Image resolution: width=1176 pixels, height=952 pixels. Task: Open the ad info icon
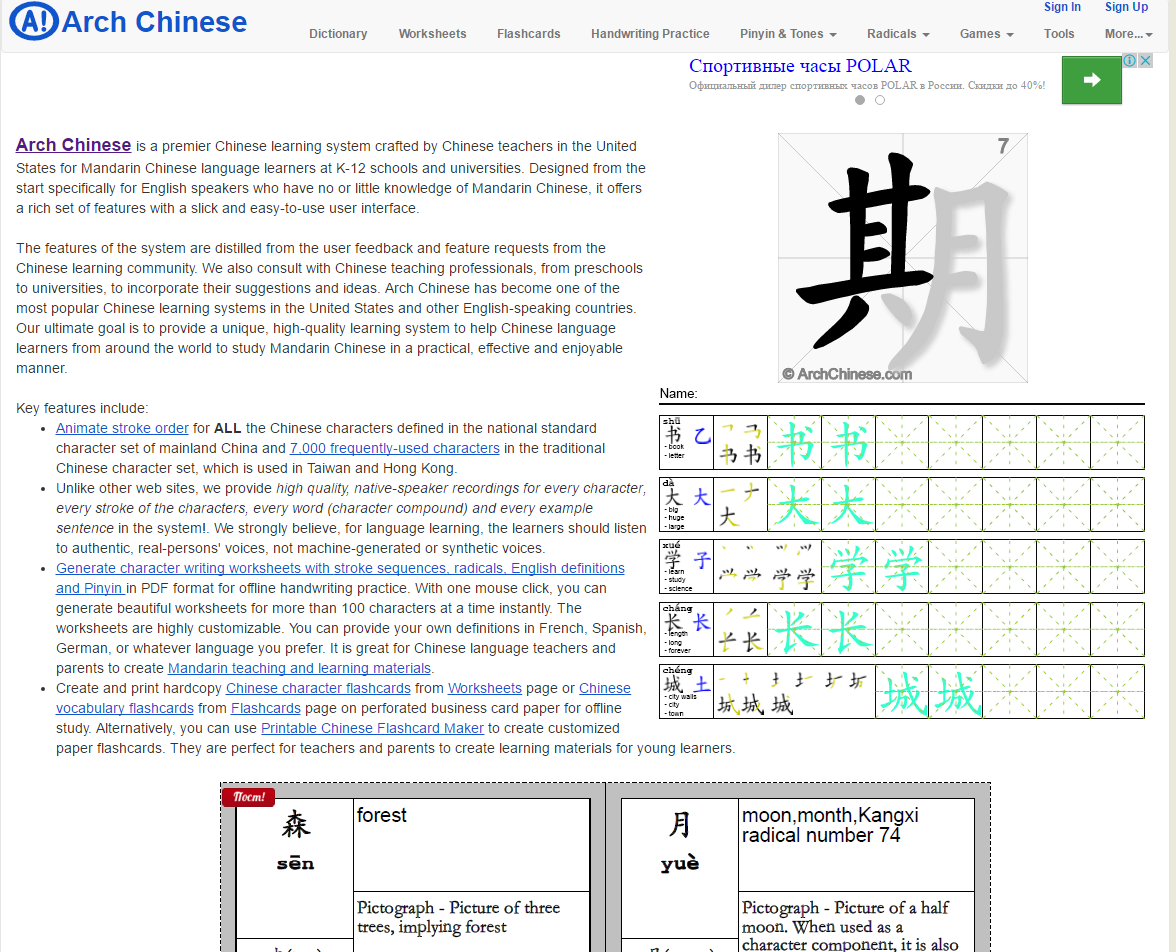pos(1129,61)
